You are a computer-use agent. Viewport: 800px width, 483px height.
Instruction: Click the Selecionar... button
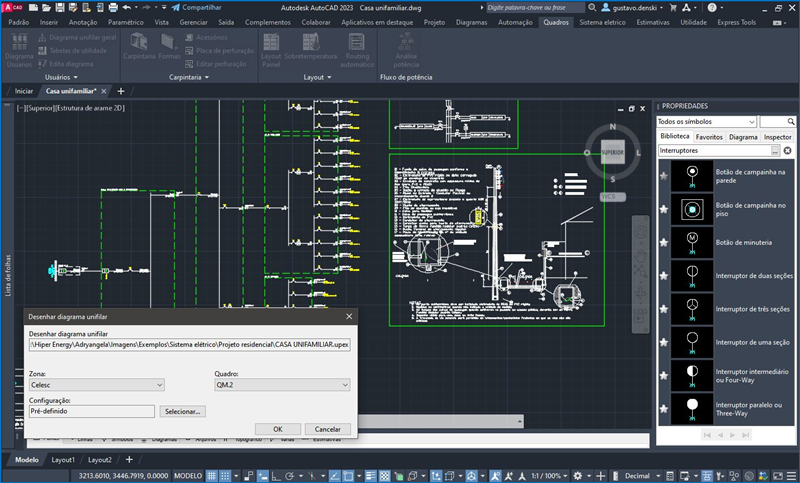point(183,411)
